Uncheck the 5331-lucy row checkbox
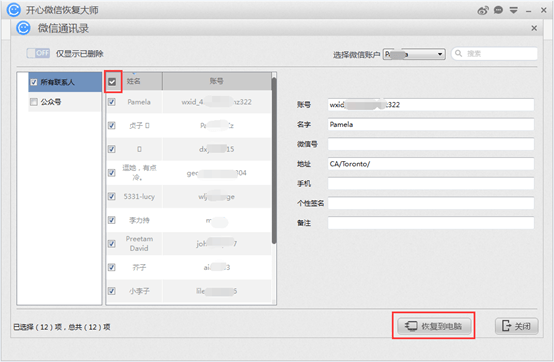 [112, 196]
